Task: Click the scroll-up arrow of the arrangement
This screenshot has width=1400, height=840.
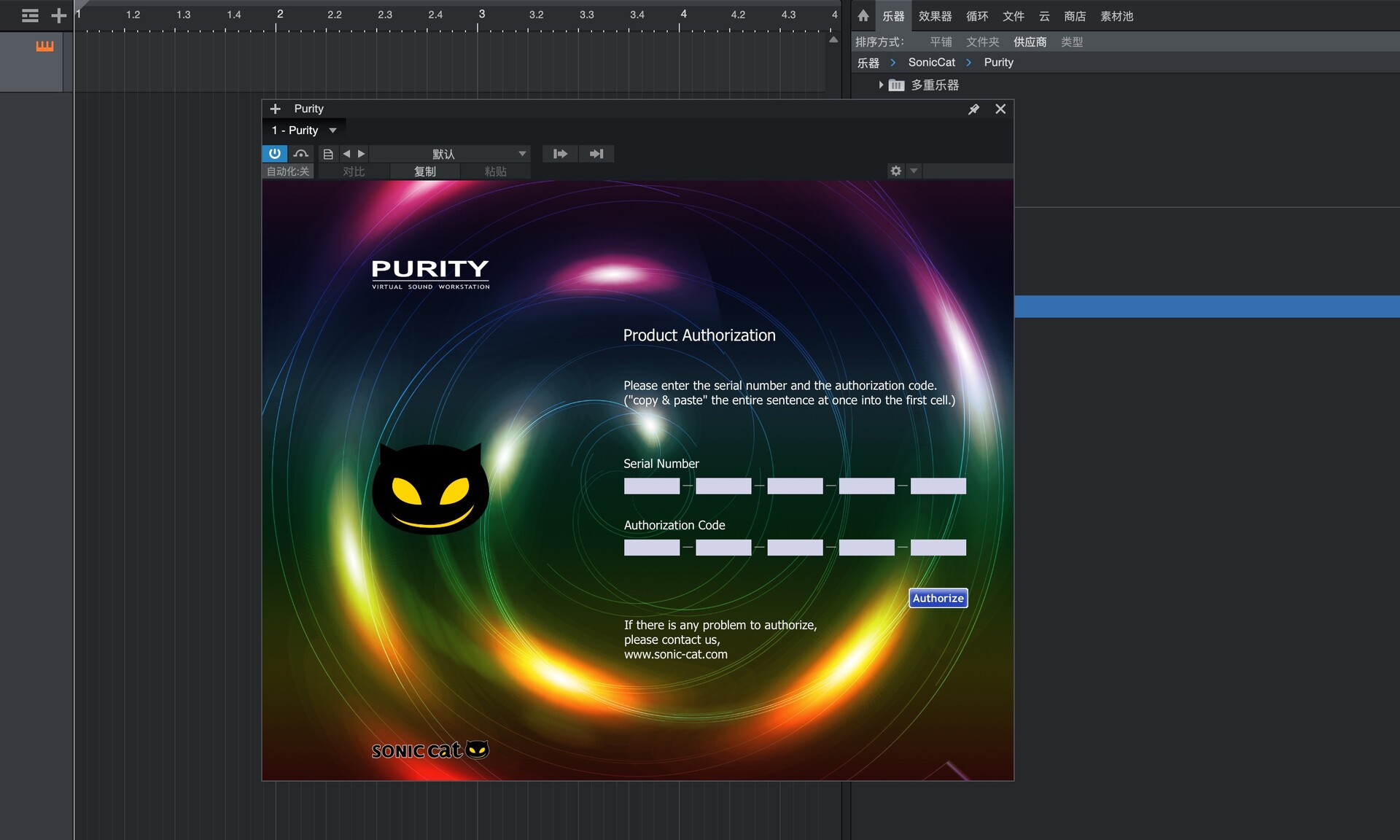Action: tap(833, 39)
